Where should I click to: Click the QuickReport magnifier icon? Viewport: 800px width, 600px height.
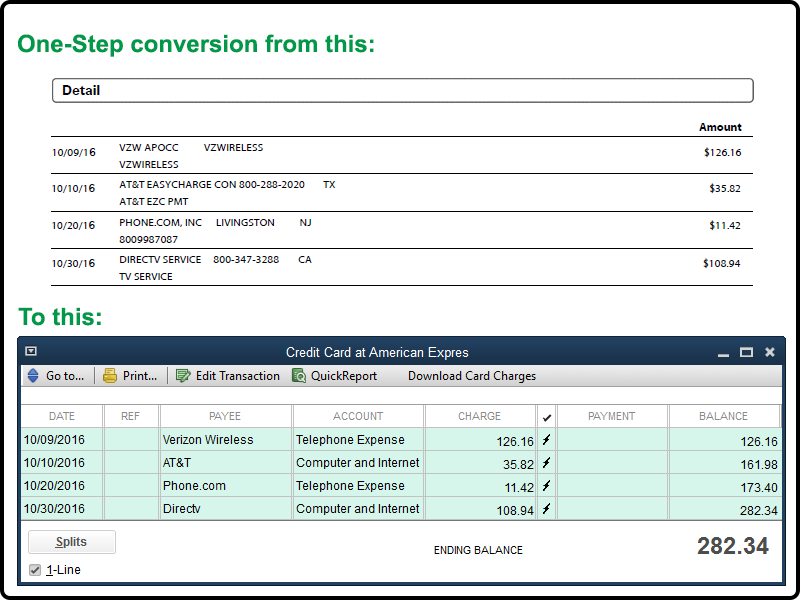(x=299, y=376)
